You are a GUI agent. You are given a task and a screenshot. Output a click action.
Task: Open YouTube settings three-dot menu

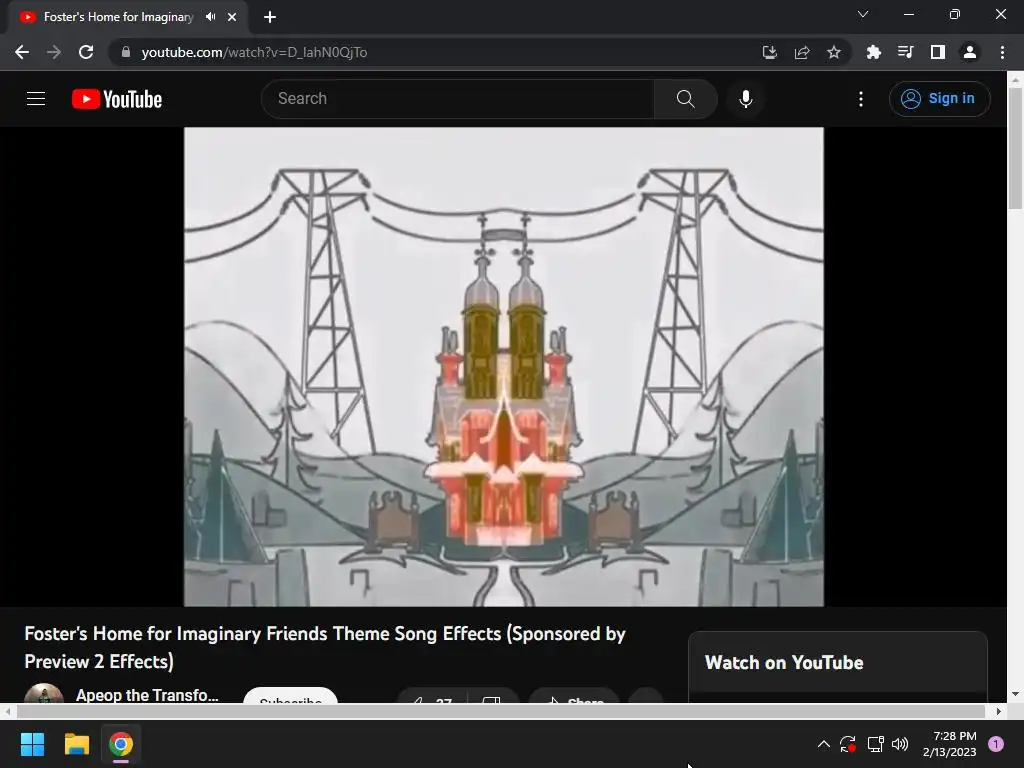[x=861, y=99]
